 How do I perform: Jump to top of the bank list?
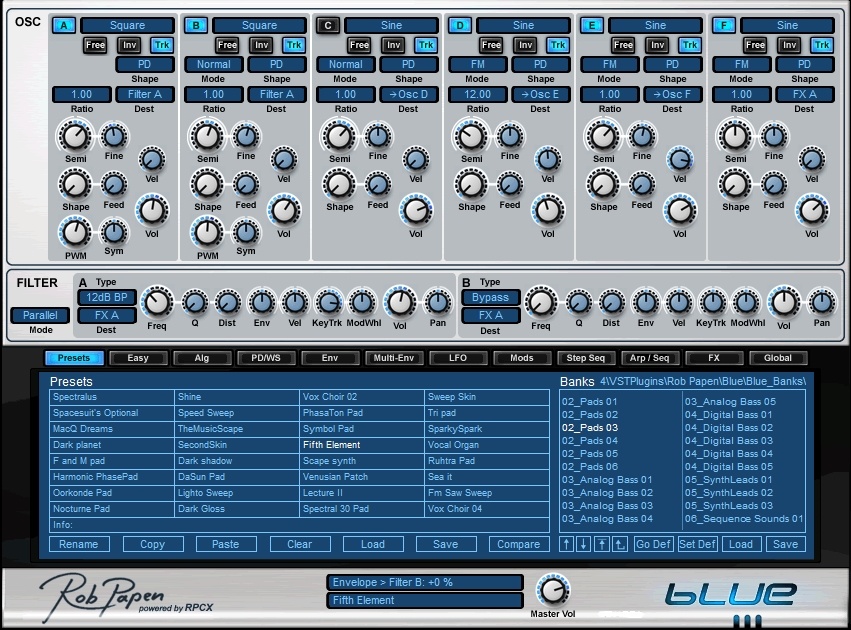(602, 544)
